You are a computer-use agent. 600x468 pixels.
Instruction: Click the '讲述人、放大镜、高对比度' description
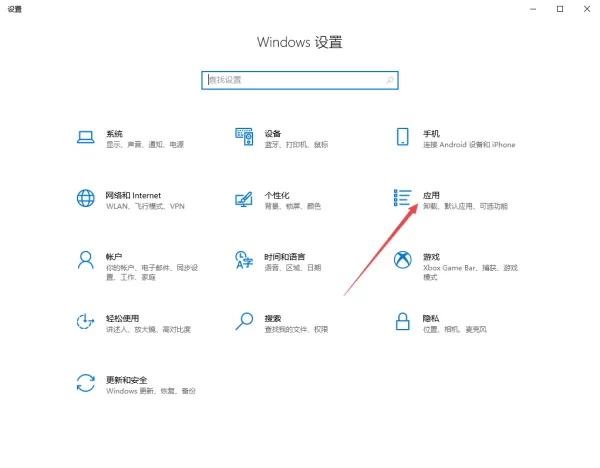(148, 329)
